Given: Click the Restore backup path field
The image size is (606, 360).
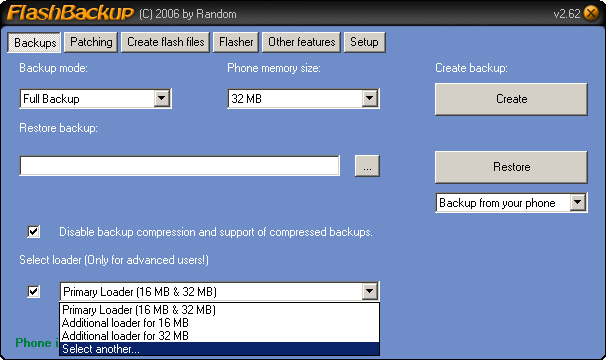Looking at the screenshot, I should point(180,166).
